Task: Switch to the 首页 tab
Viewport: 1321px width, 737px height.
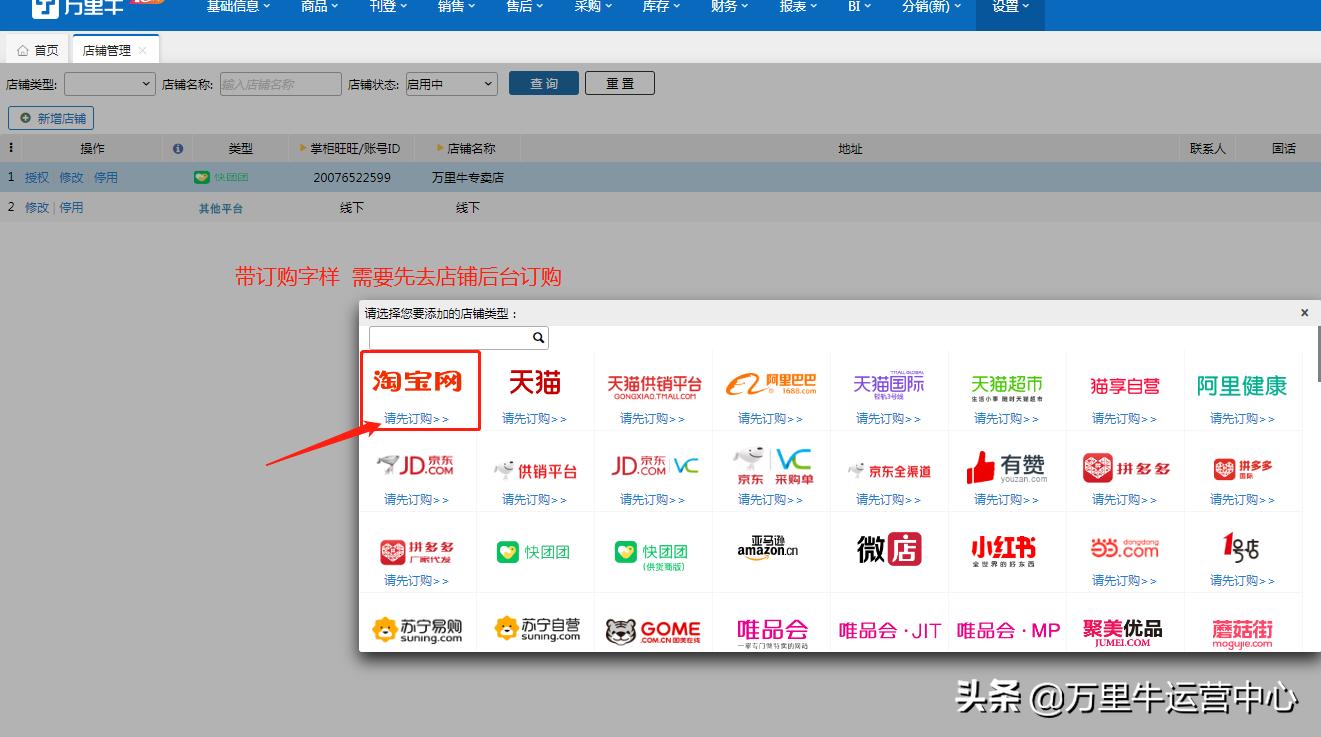Action: 37,48
